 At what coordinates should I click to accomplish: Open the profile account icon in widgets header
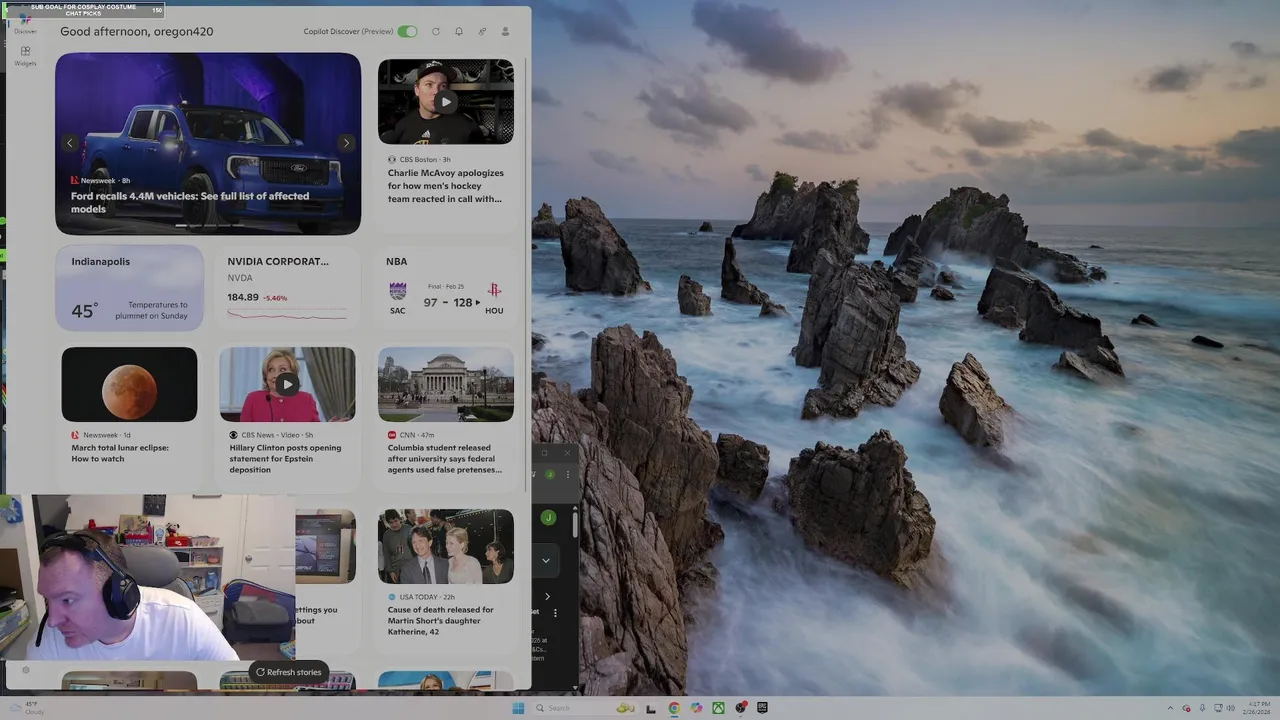(x=505, y=31)
